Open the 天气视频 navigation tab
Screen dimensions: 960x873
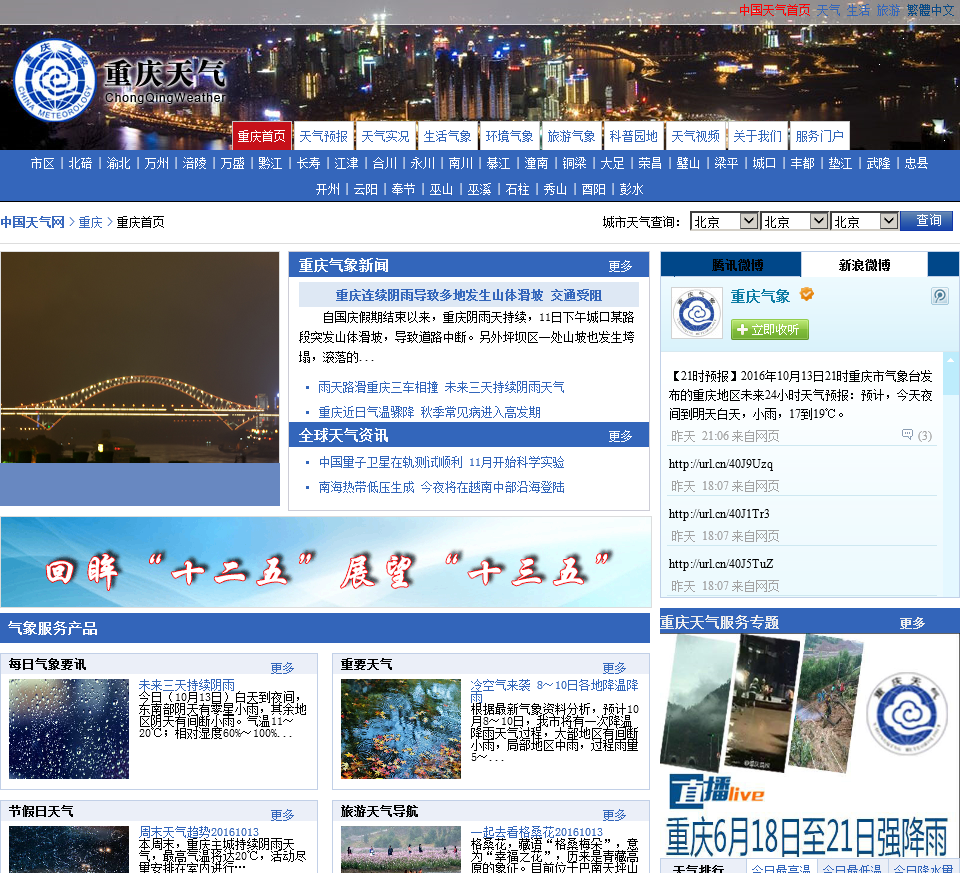pyautogui.click(x=695, y=136)
